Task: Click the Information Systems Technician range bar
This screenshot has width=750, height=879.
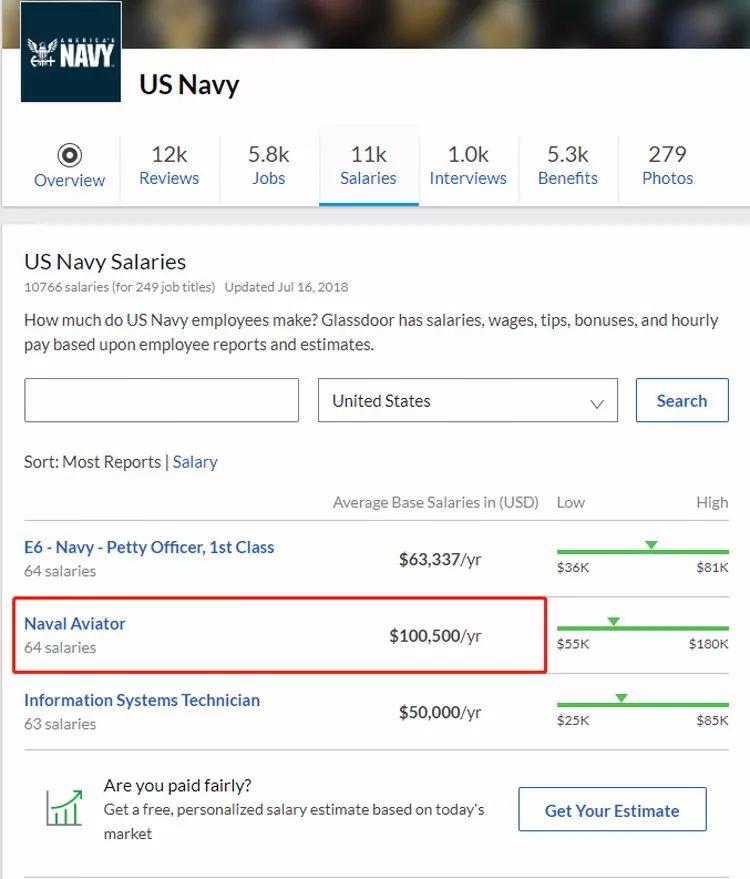Action: tap(642, 704)
